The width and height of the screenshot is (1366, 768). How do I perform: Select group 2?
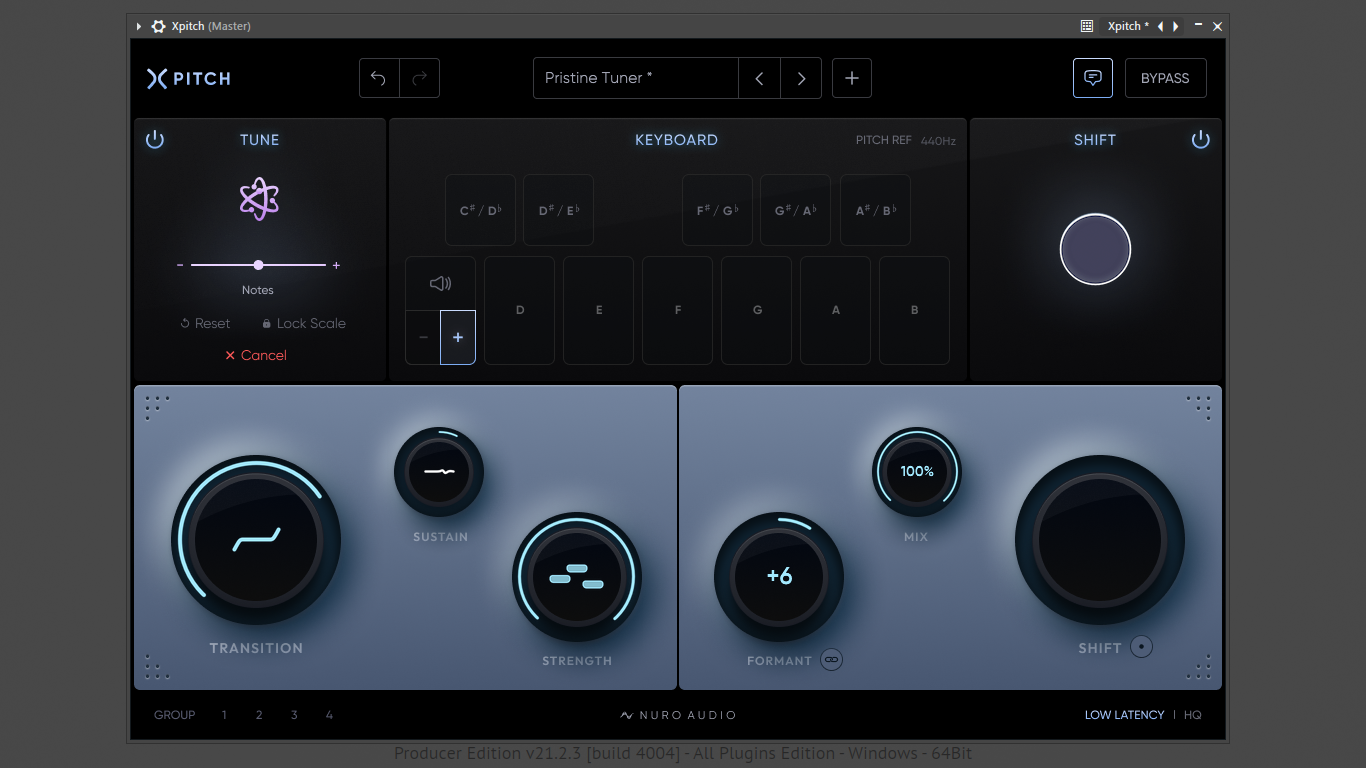(x=259, y=715)
